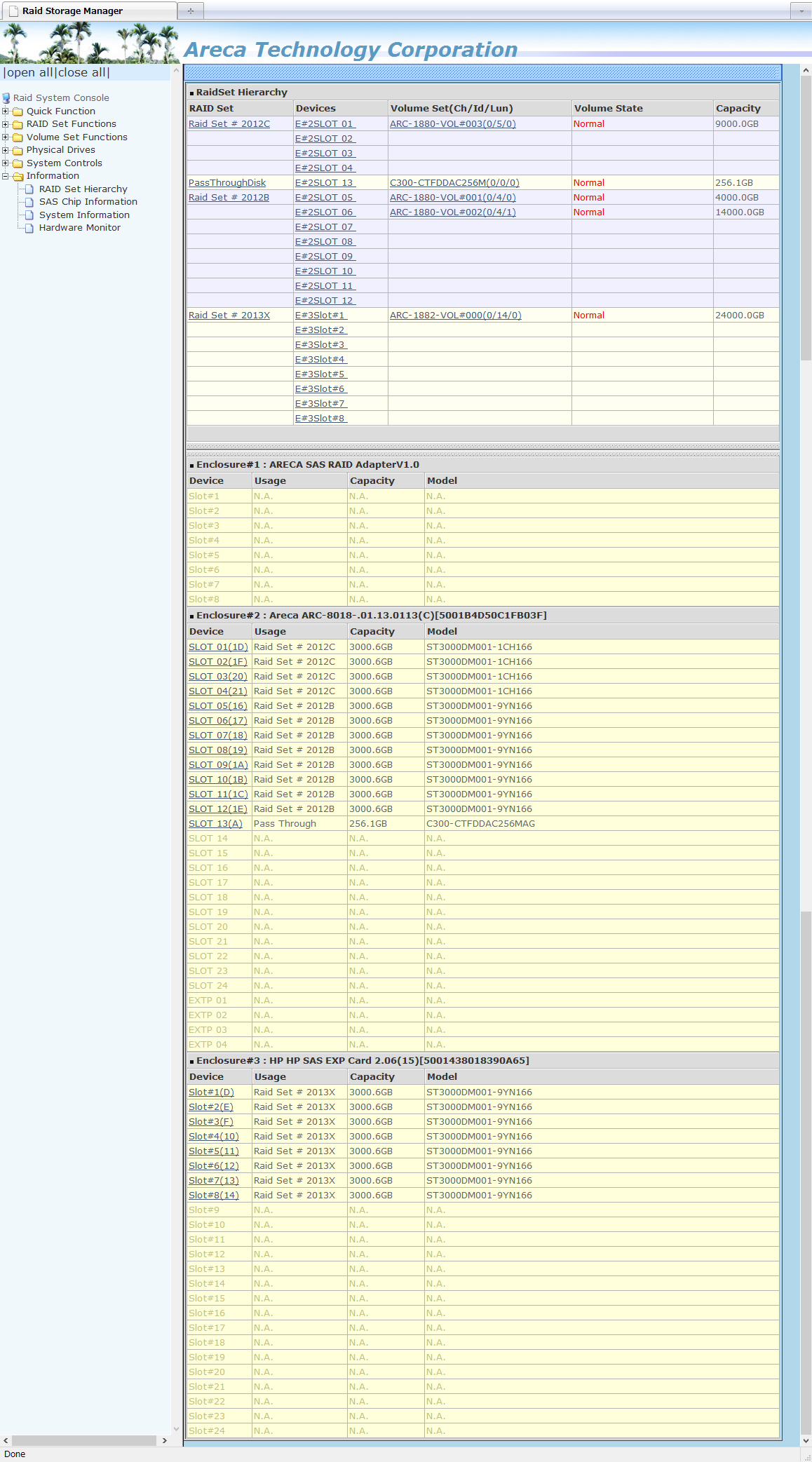Click the new tab plus icon

pyautogui.click(x=190, y=11)
